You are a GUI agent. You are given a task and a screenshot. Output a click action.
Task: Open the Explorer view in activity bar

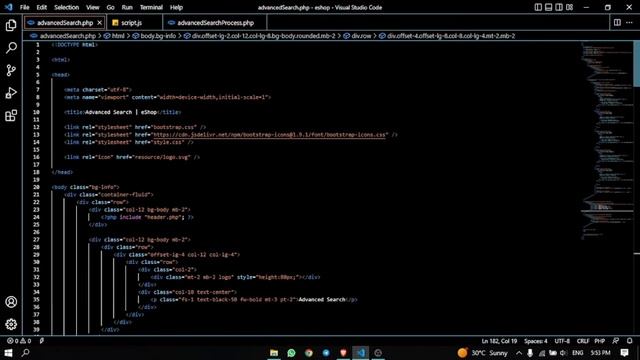pos(11,25)
